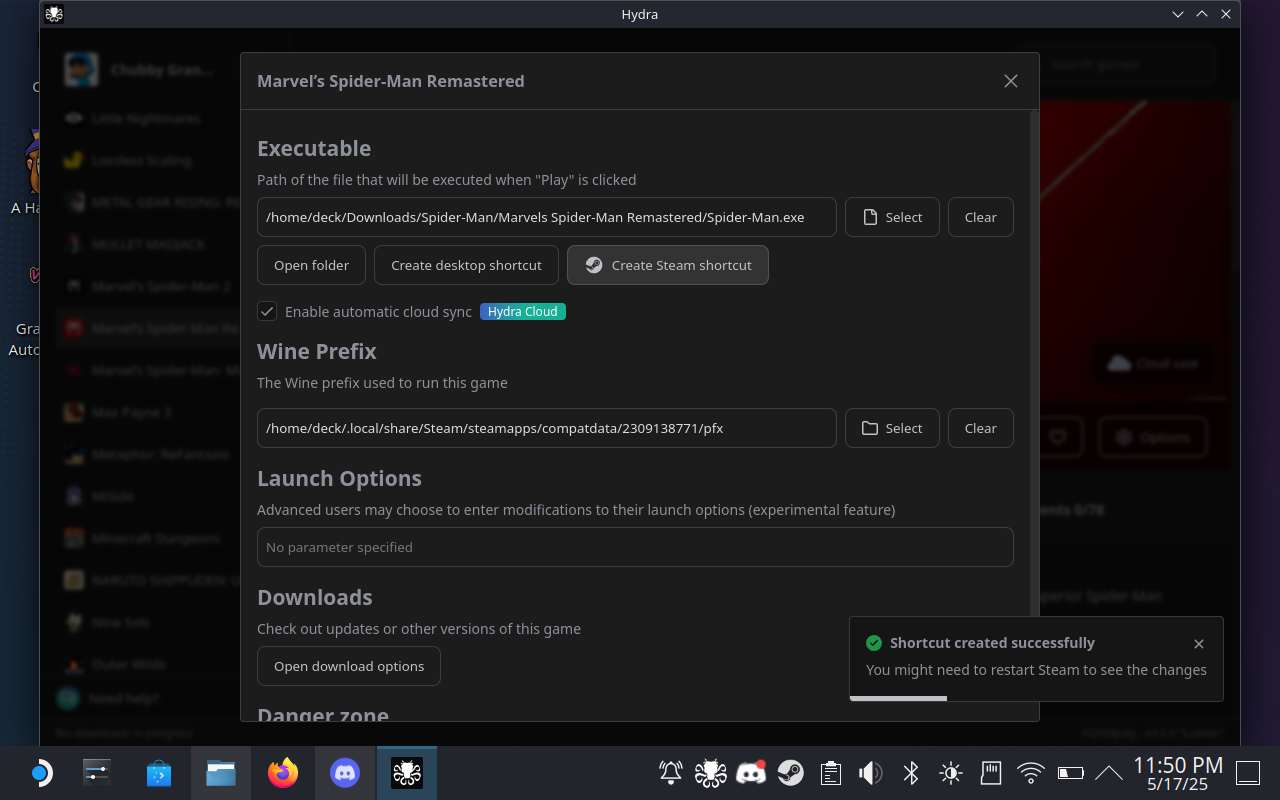1280x800 pixels.
Task: Click the Launch Options parameter field
Action: [x=635, y=547]
